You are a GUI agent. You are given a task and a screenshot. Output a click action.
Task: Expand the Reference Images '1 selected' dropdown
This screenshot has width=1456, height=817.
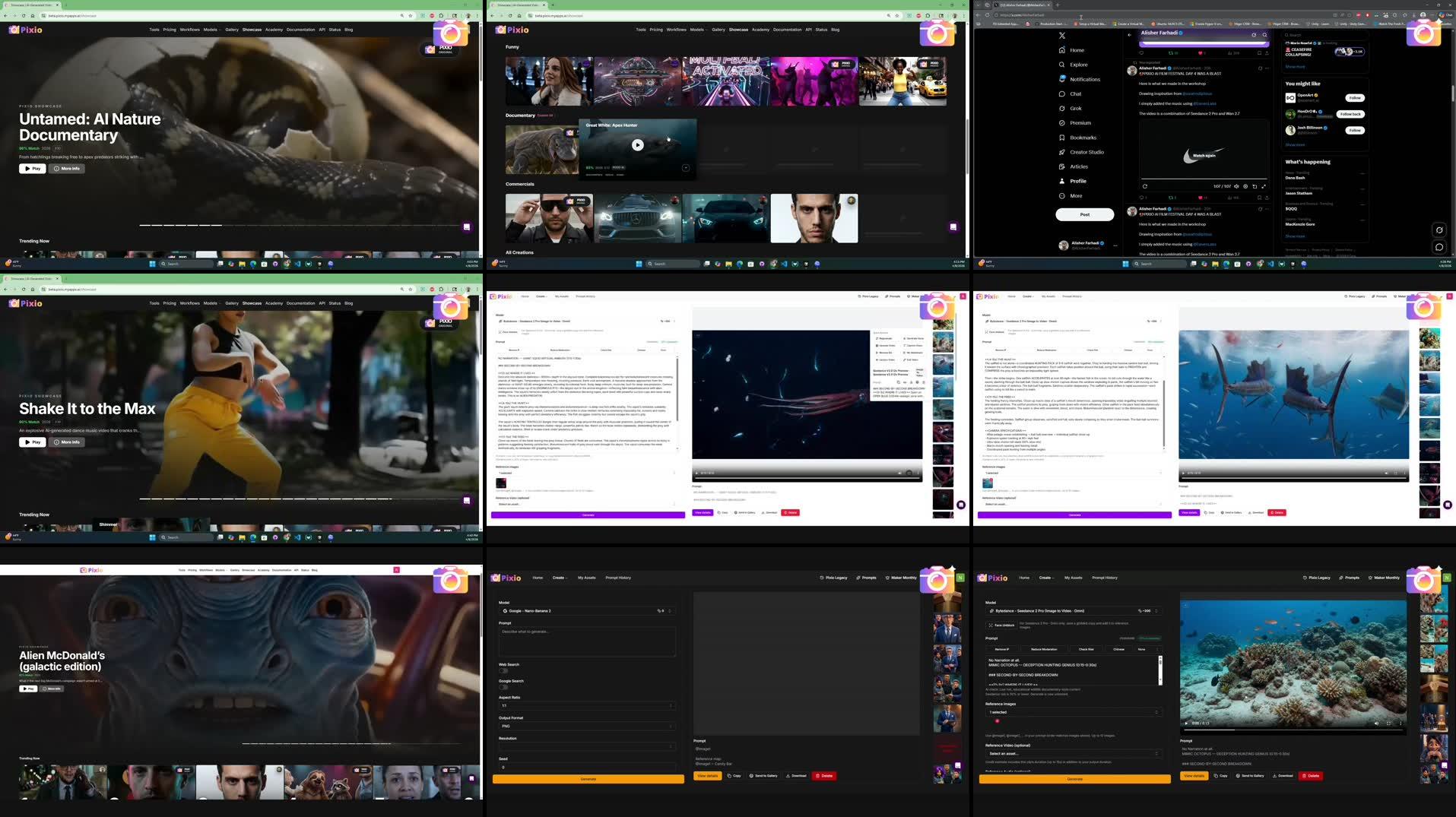point(1073,712)
